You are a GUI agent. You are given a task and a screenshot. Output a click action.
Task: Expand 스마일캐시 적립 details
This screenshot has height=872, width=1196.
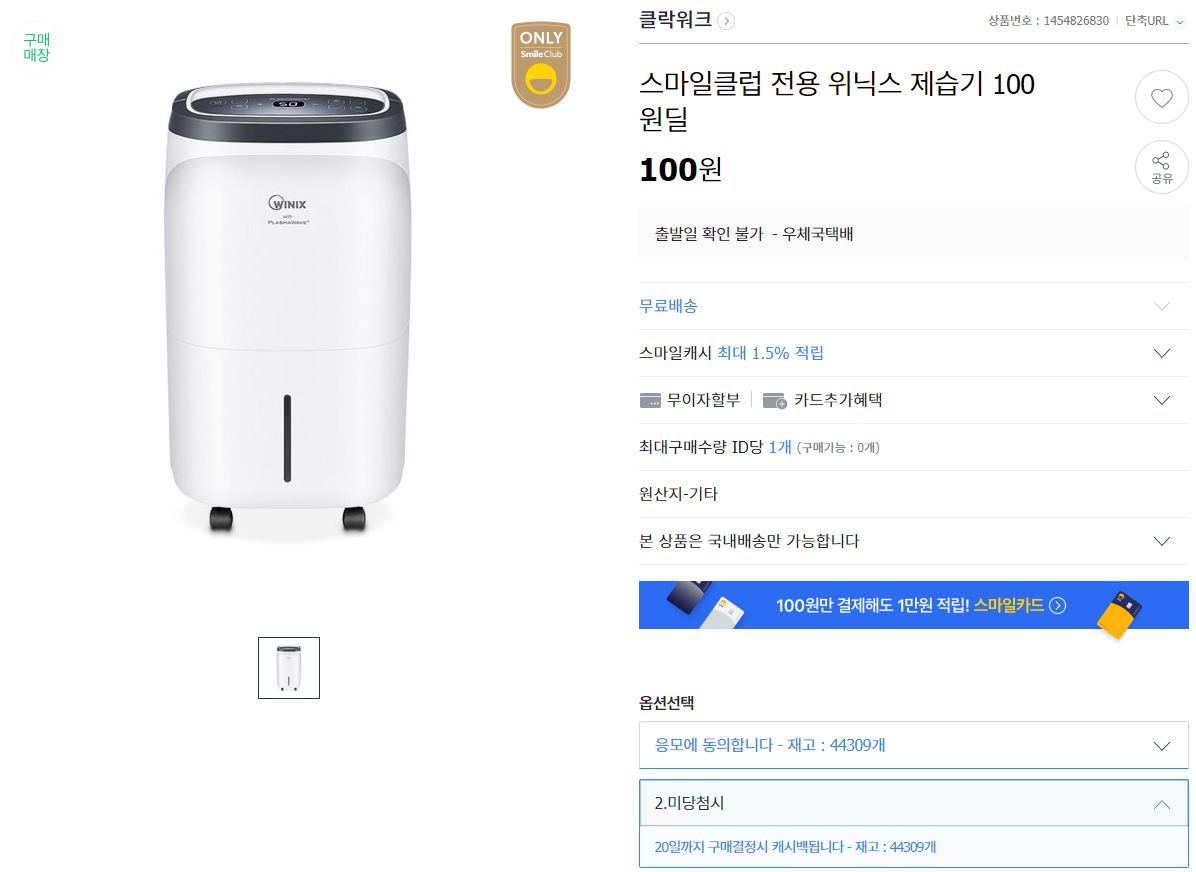click(x=1161, y=353)
